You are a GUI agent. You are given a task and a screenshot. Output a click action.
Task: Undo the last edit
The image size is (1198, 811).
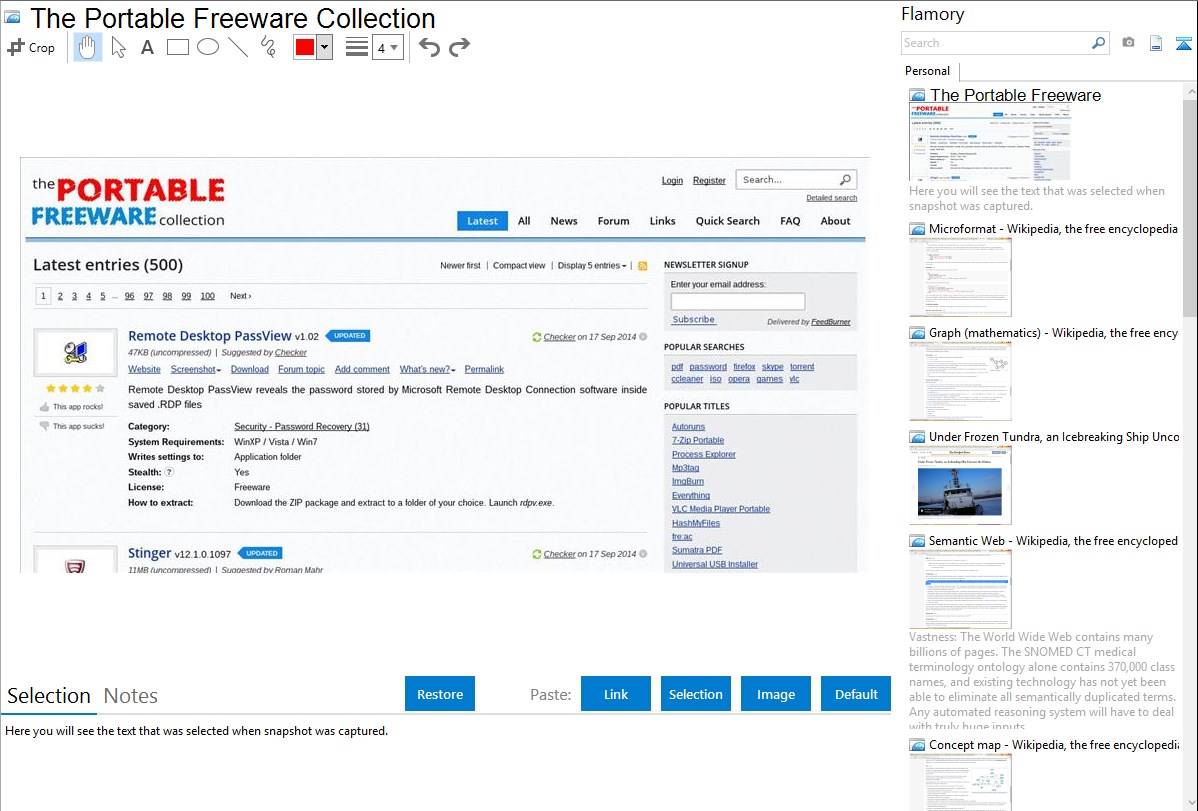click(429, 47)
